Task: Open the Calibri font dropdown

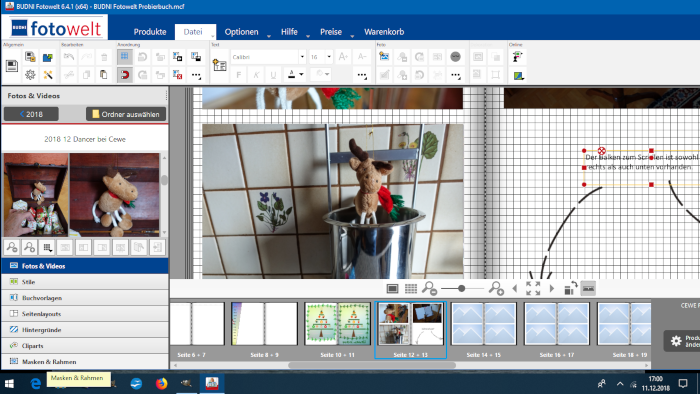Action: [x=302, y=57]
